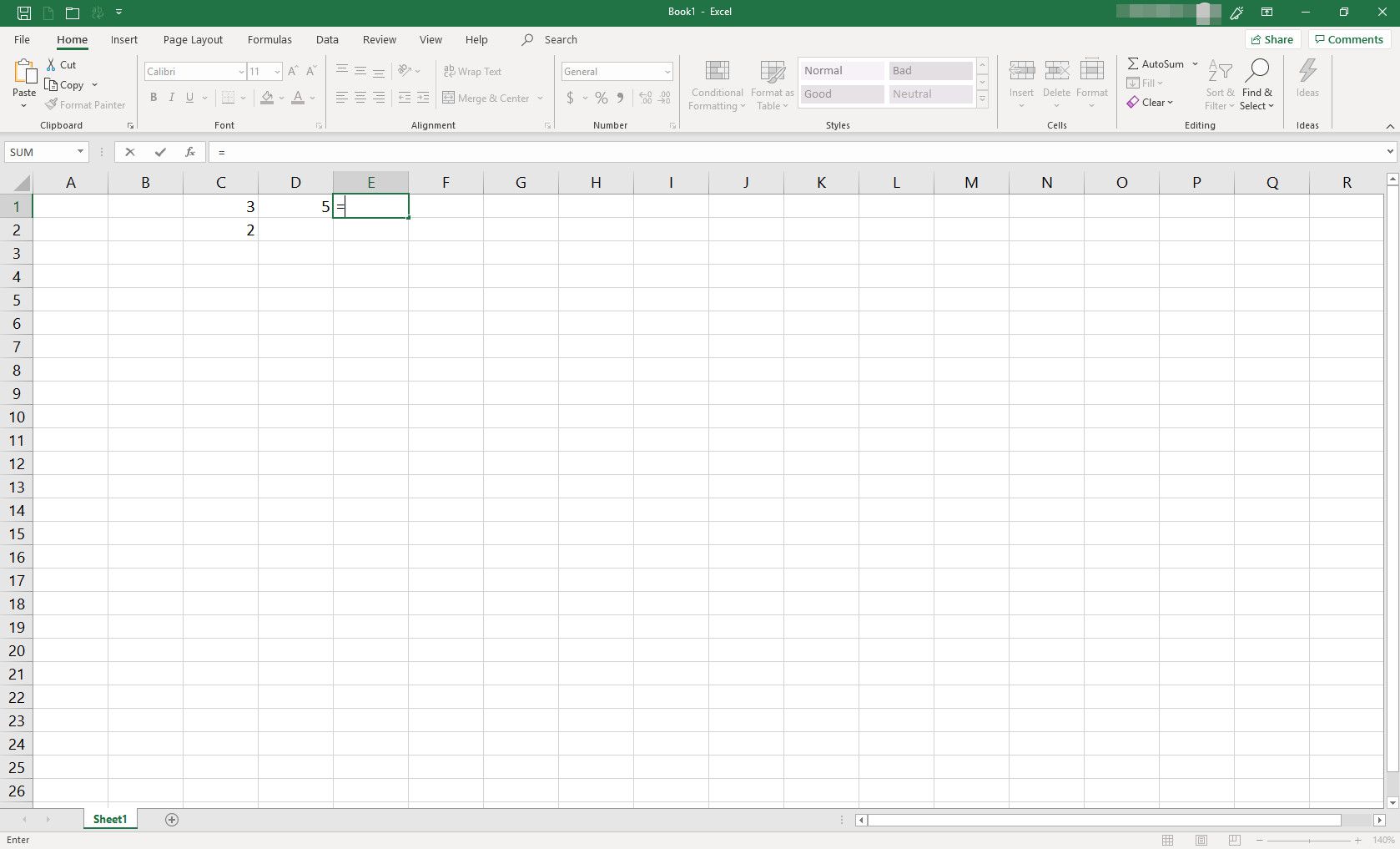Click the Comments button
Viewport: 1400px width, 849px height.
tap(1349, 39)
